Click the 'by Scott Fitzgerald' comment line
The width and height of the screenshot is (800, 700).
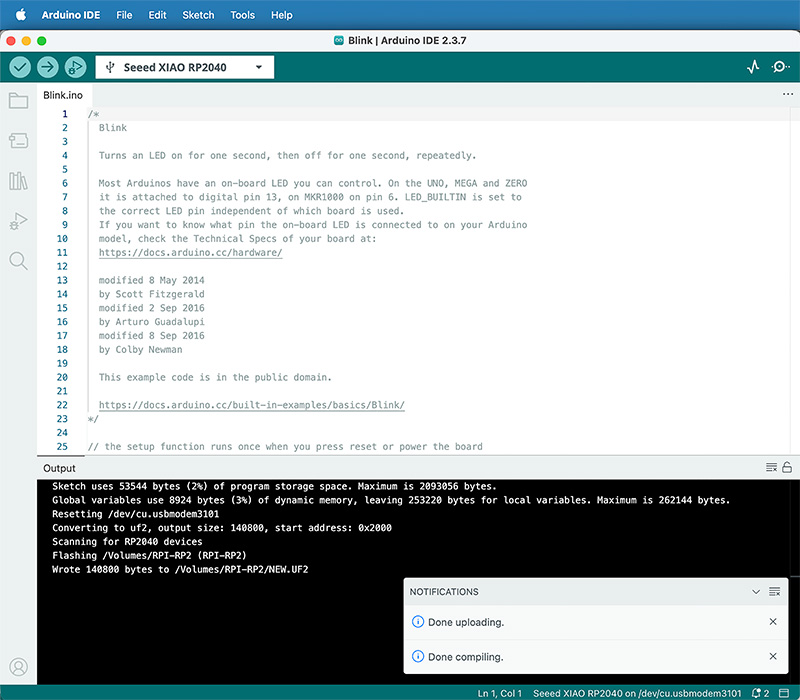(152, 294)
